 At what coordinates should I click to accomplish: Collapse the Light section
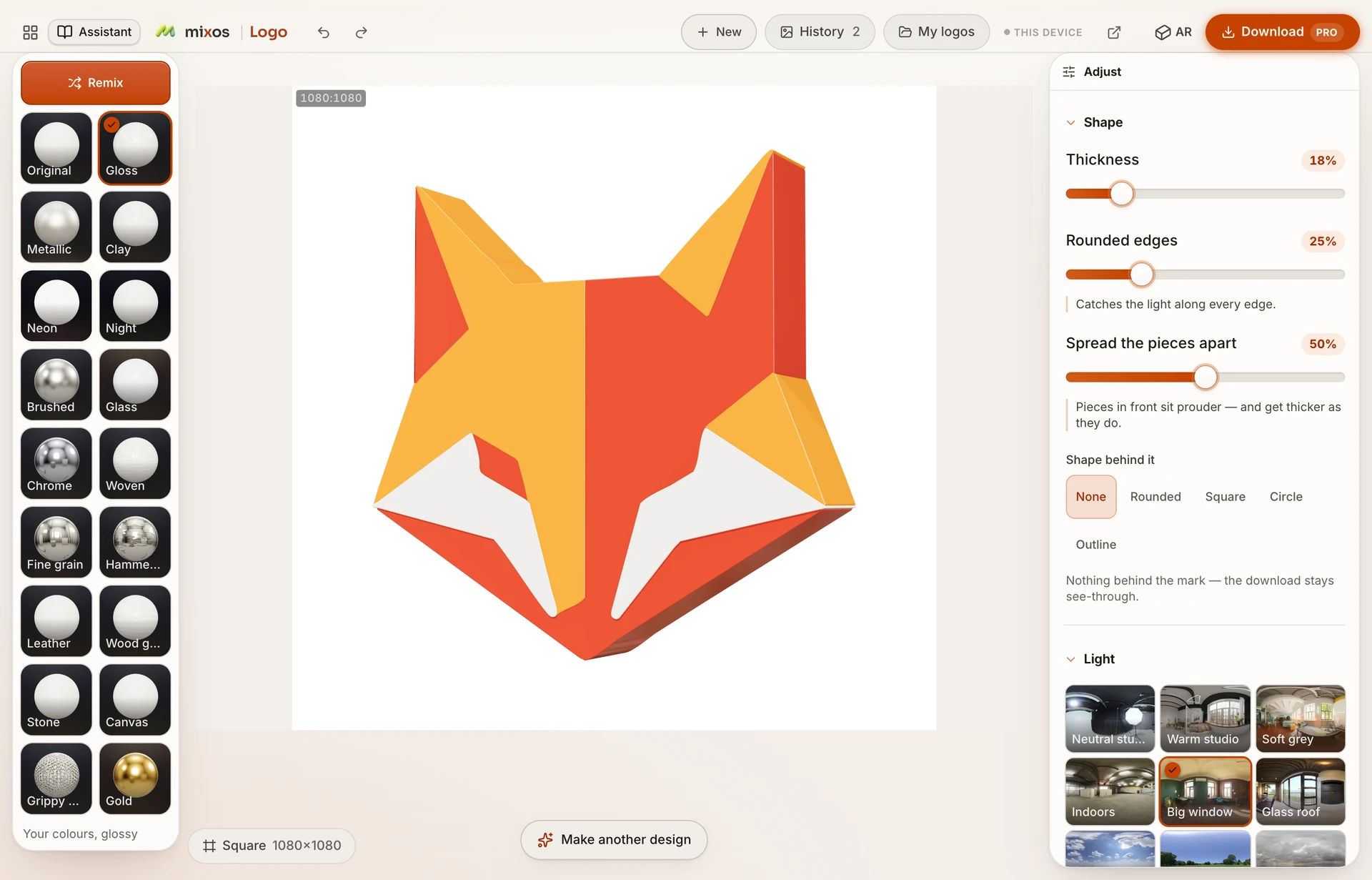pos(1070,659)
